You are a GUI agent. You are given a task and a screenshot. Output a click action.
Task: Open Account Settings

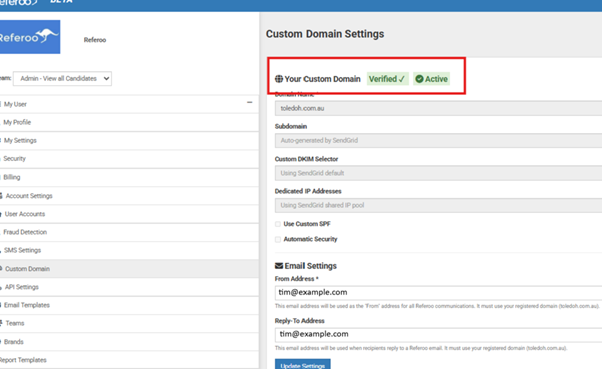coord(129,196)
